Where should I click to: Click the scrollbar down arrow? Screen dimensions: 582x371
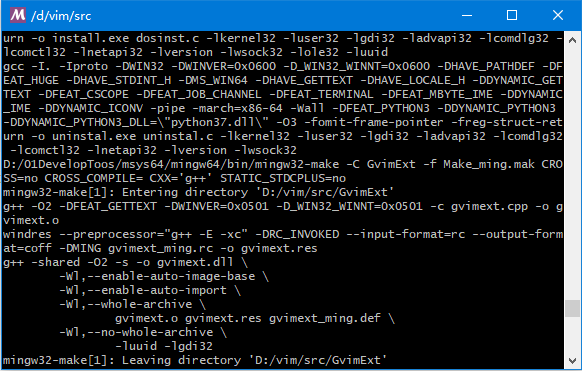click(x=572, y=361)
